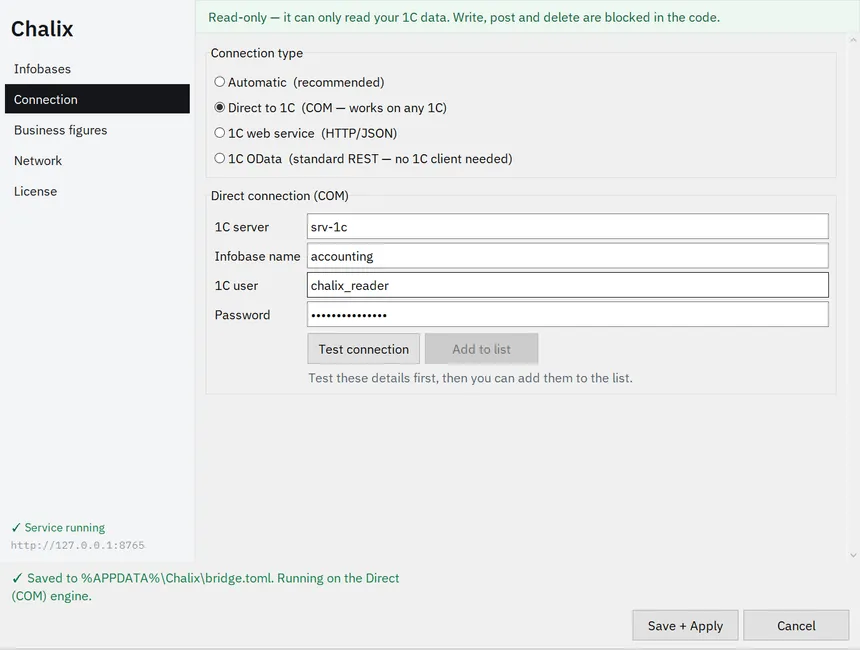Select 1C web service (HTTP/JSON) option
Screen dimensions: 860x650
click(219, 133)
